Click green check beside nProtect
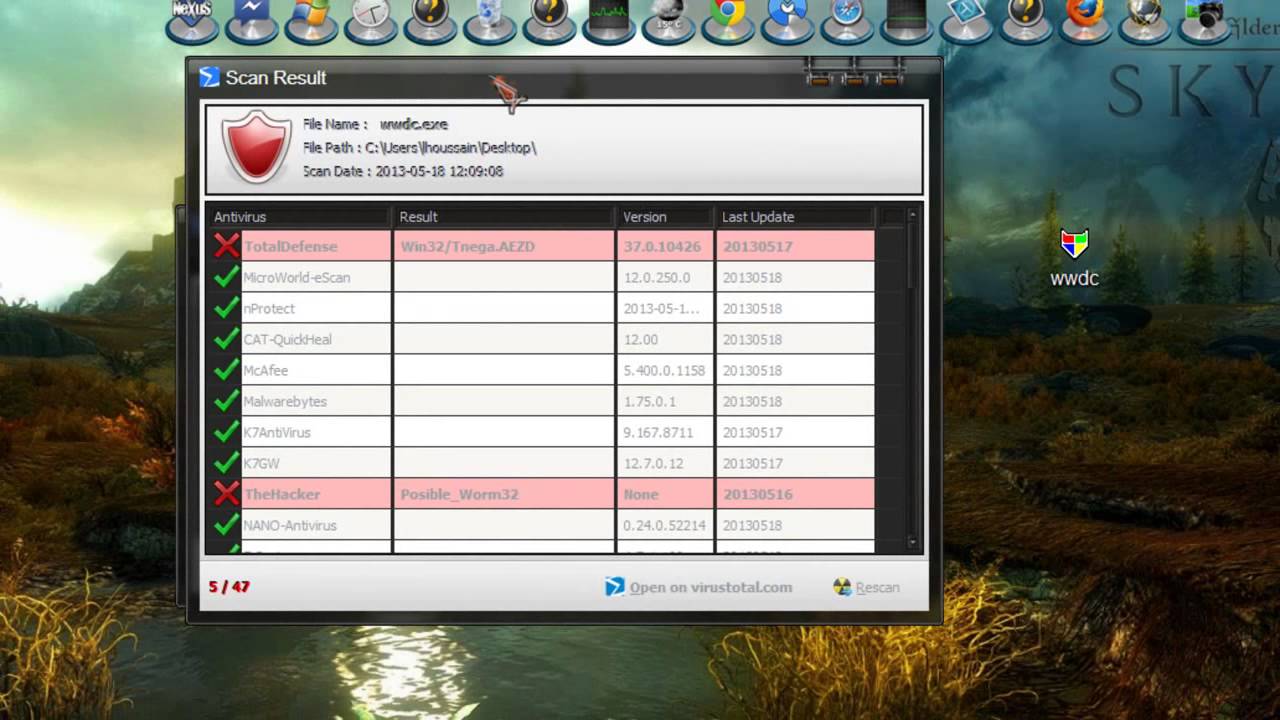 click(227, 307)
